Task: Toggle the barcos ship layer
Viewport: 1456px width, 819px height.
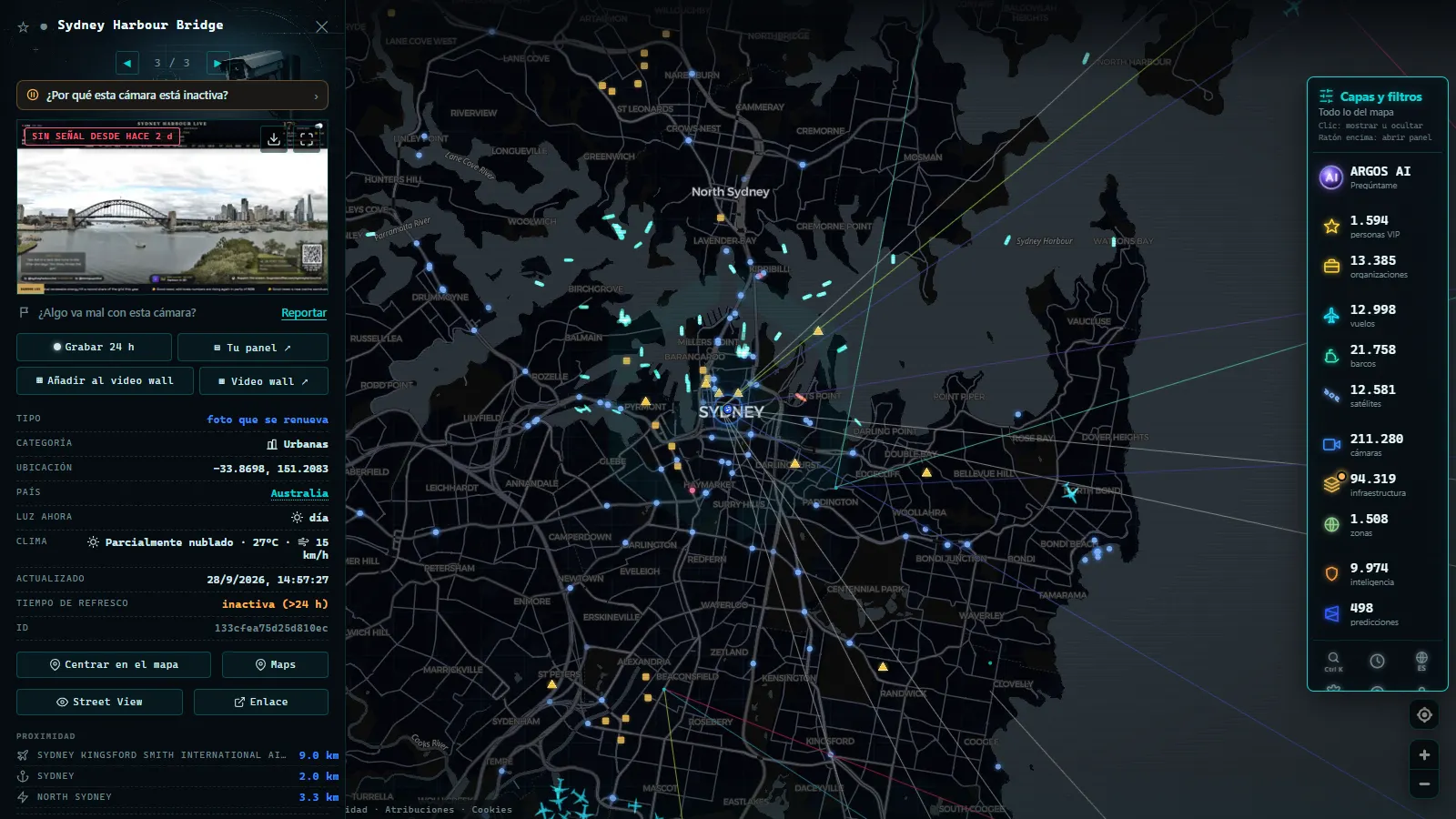Action: click(1331, 355)
